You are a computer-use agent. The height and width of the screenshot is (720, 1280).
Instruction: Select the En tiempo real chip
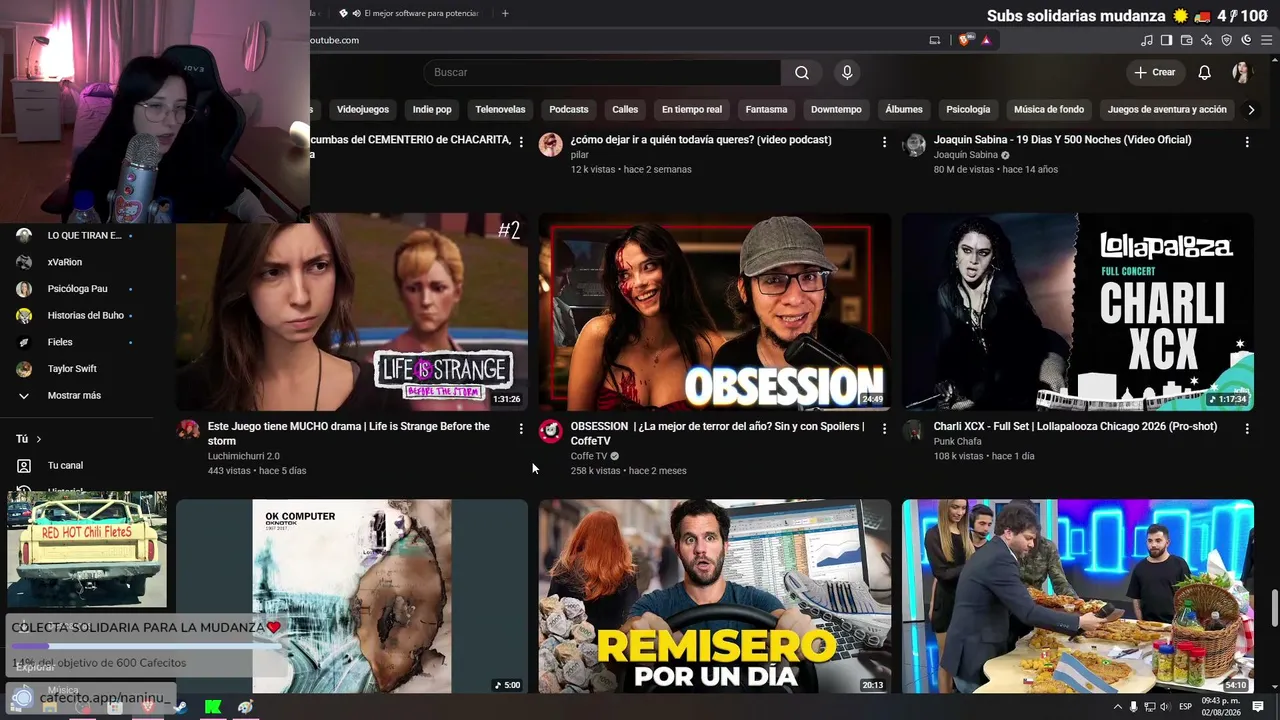click(692, 110)
